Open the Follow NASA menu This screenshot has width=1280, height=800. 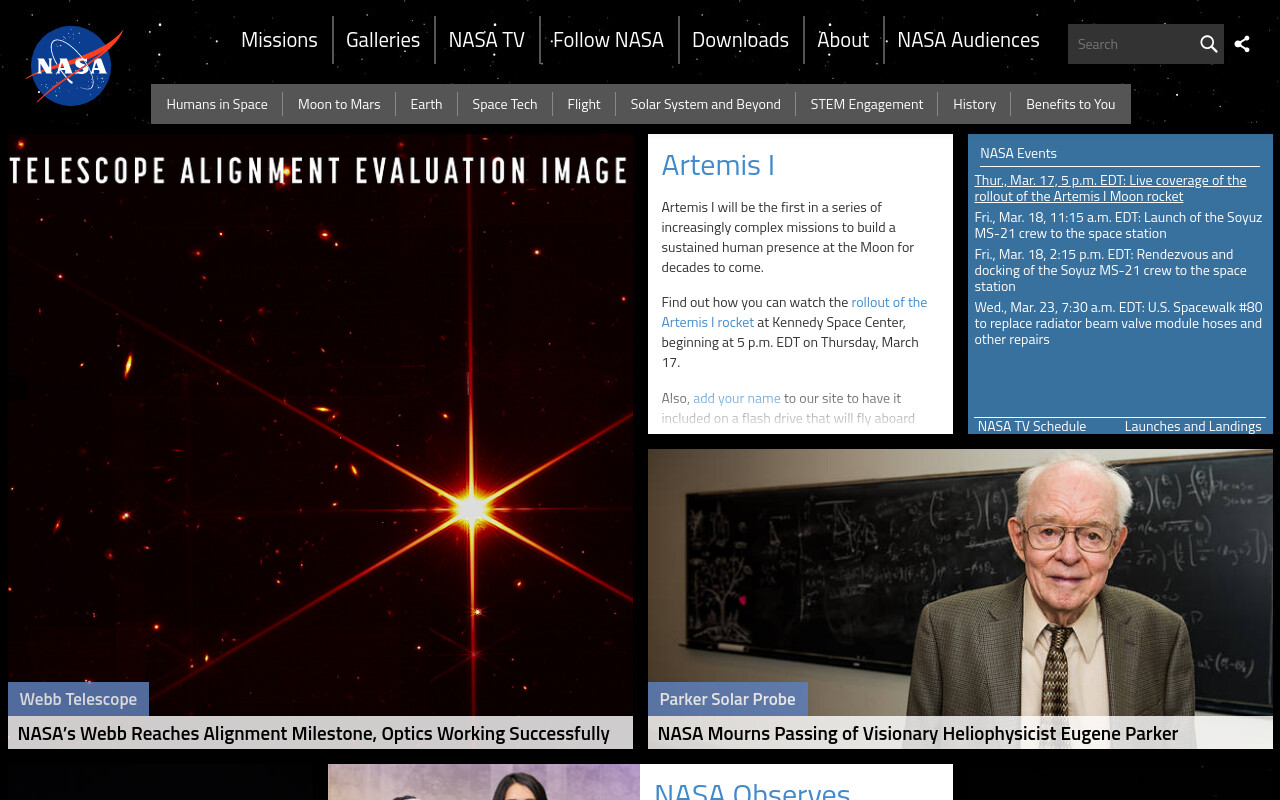coord(608,40)
